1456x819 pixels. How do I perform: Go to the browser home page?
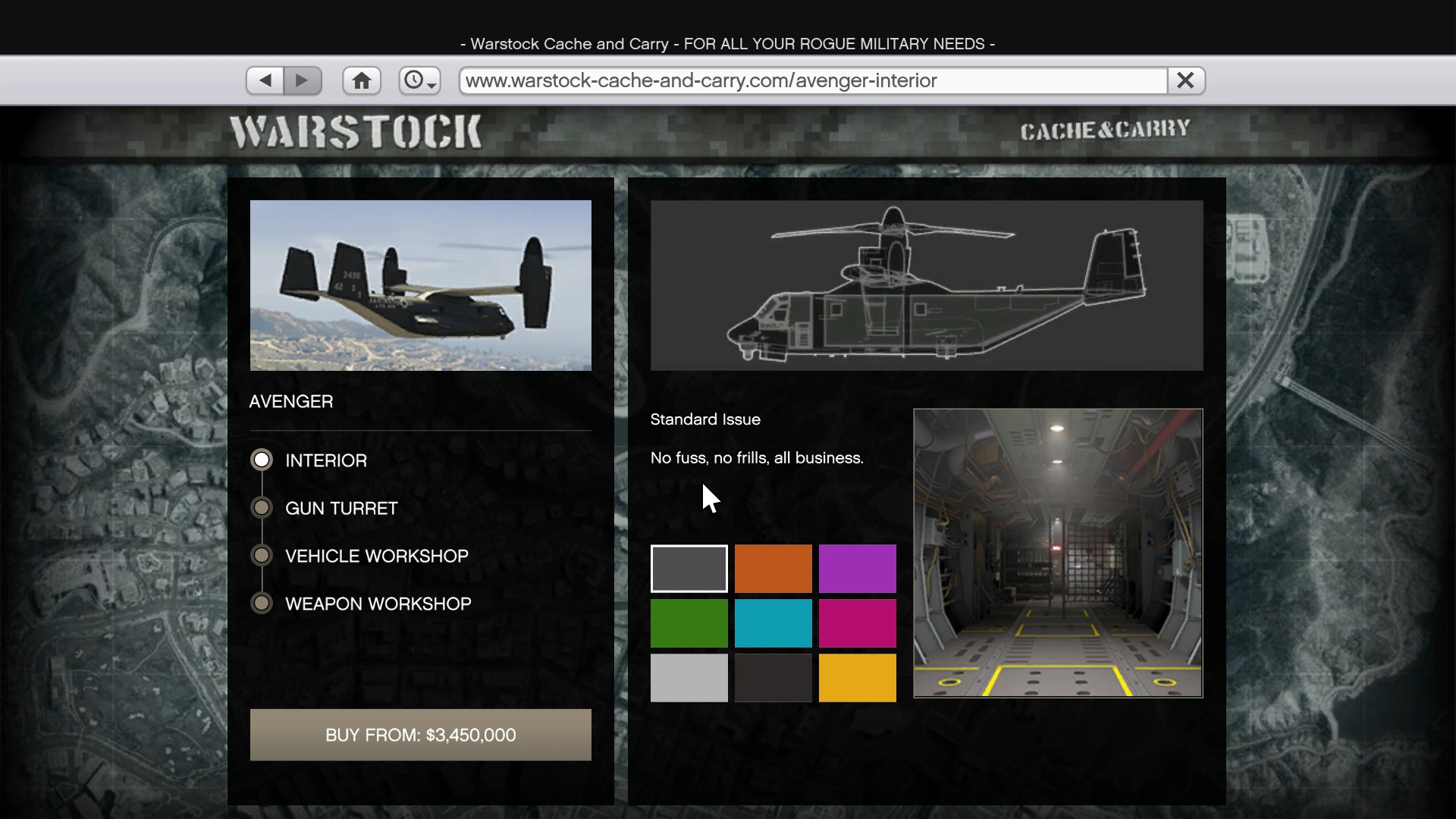pos(362,80)
